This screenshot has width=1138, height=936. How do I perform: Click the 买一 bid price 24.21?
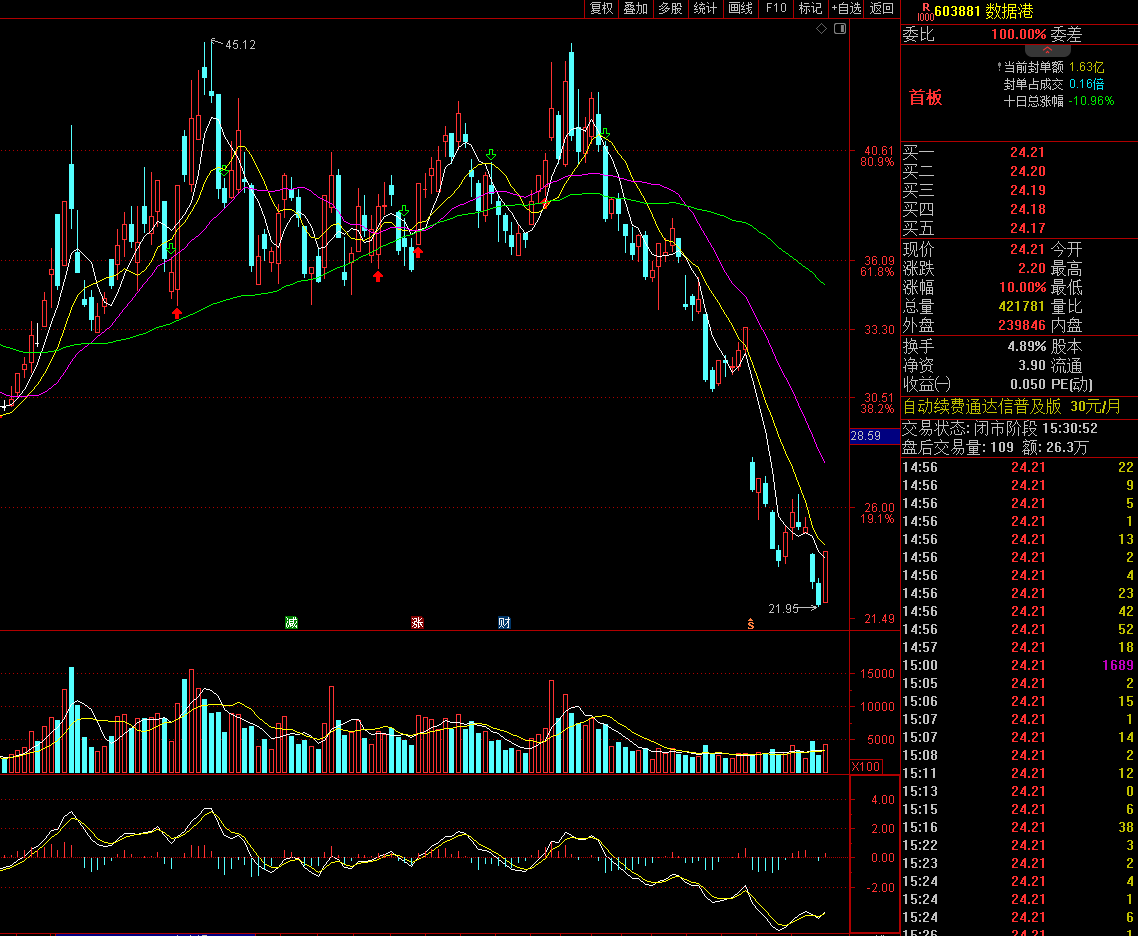coord(1028,152)
